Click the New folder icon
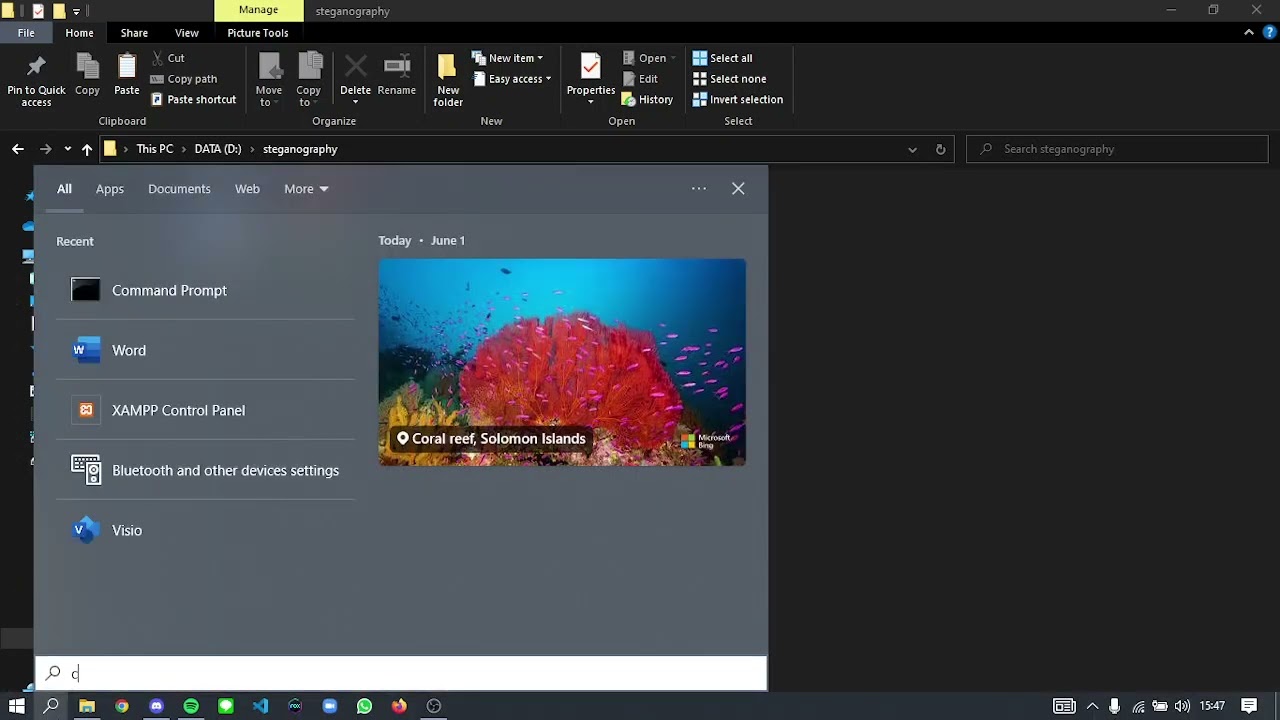 click(x=447, y=70)
